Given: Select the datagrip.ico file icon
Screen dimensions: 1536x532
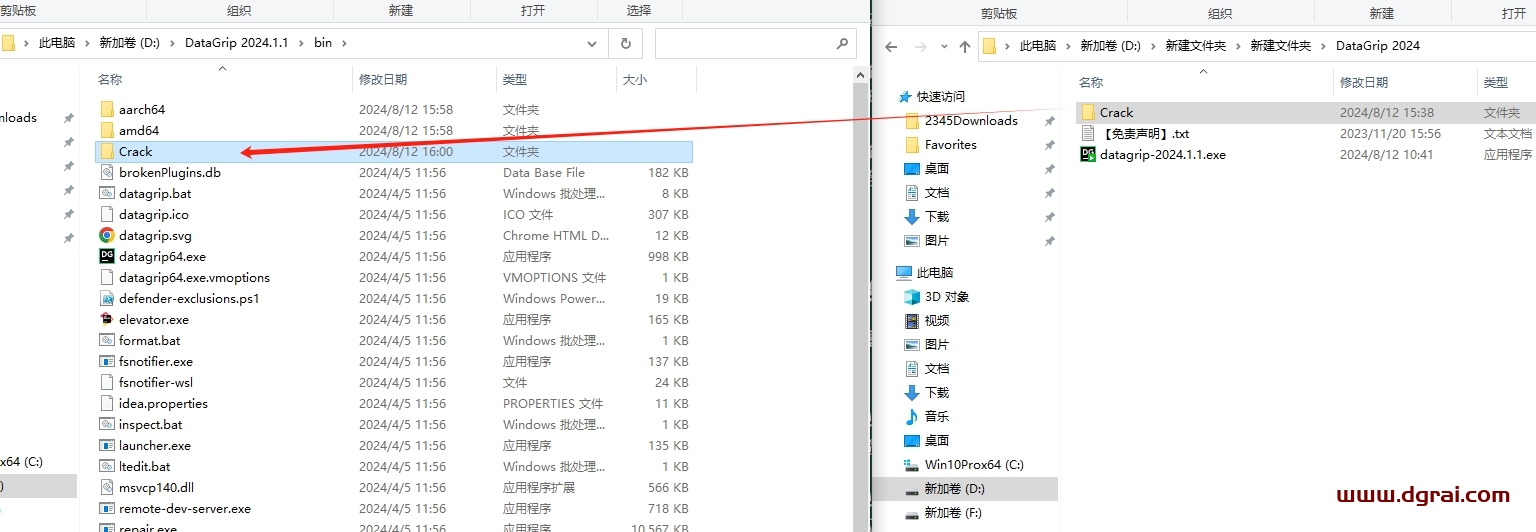Looking at the screenshot, I should [107, 214].
